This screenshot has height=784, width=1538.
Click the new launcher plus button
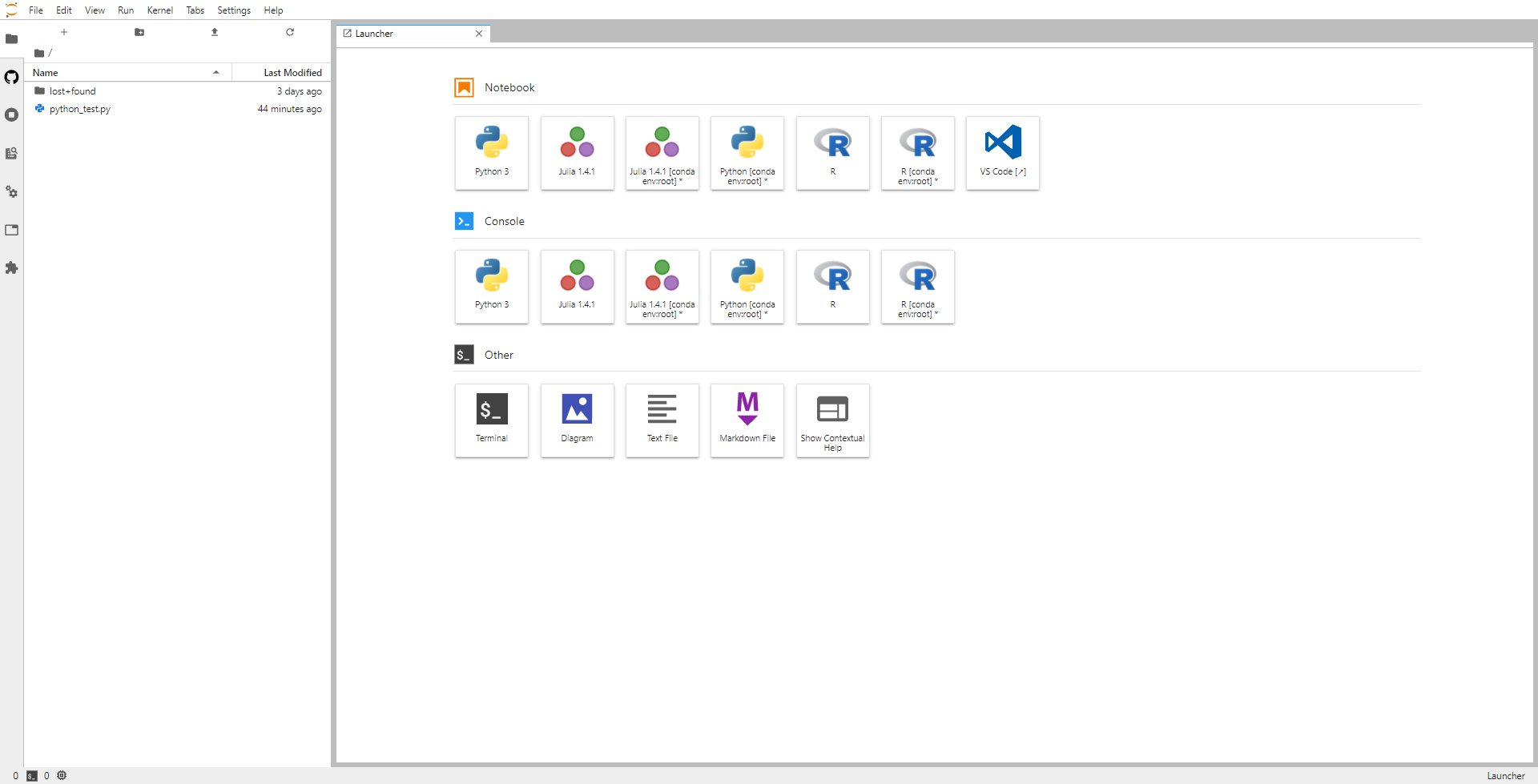click(x=64, y=32)
